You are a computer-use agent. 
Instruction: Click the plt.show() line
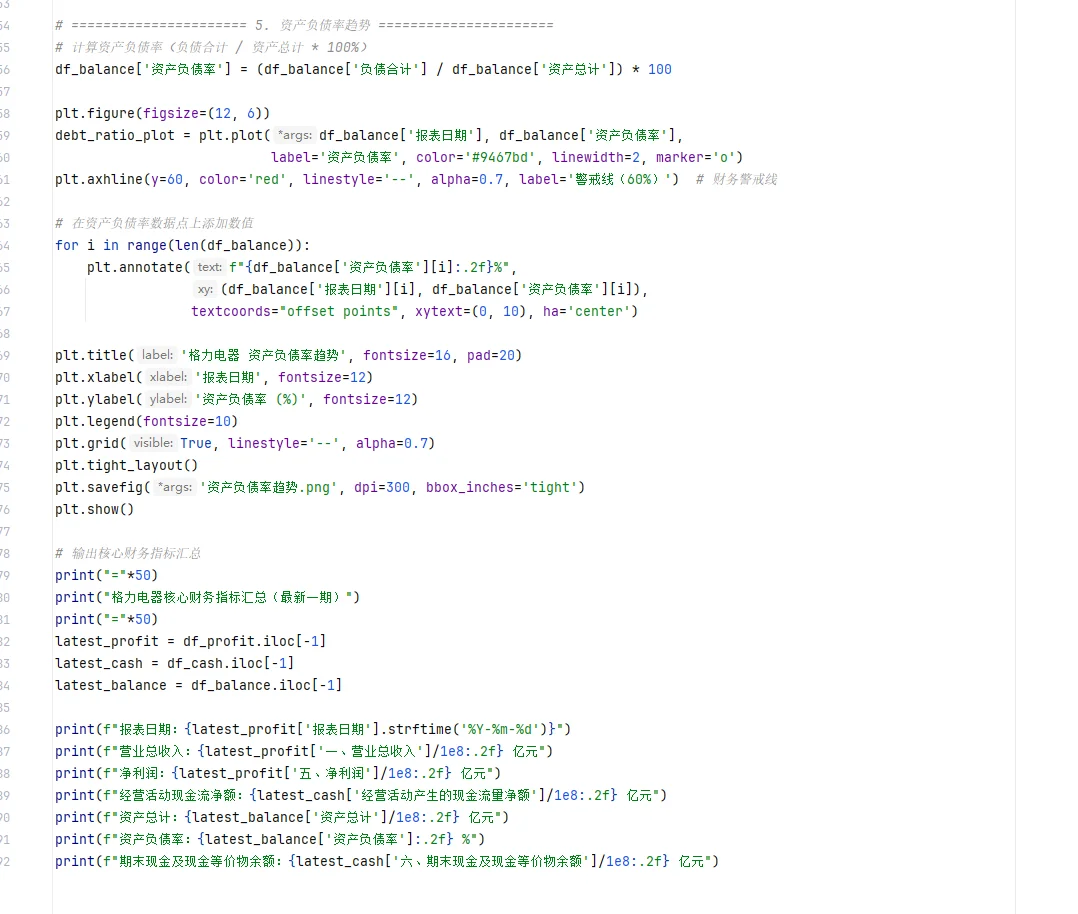[x=95, y=510]
